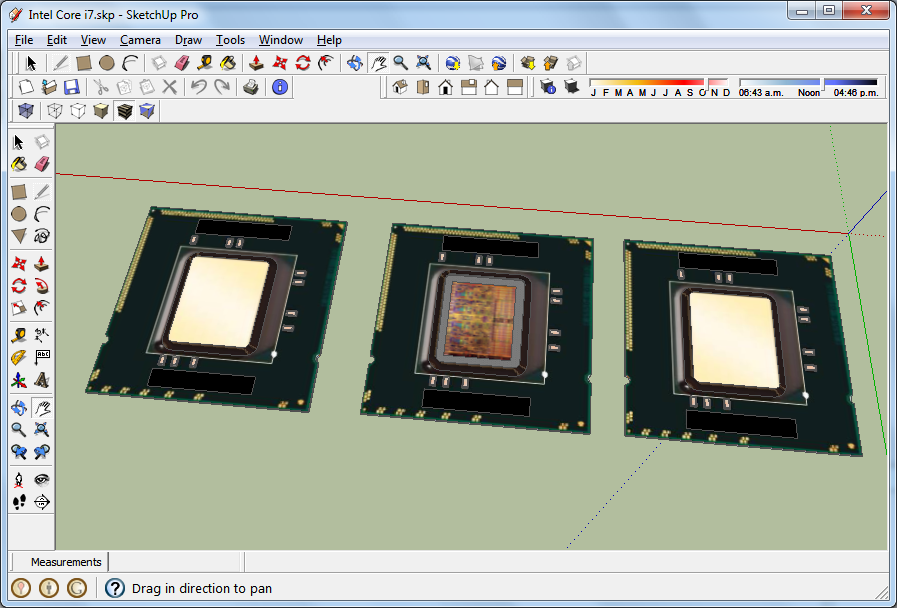Click the Open file icon
This screenshot has height=608, width=897.
click(49, 87)
